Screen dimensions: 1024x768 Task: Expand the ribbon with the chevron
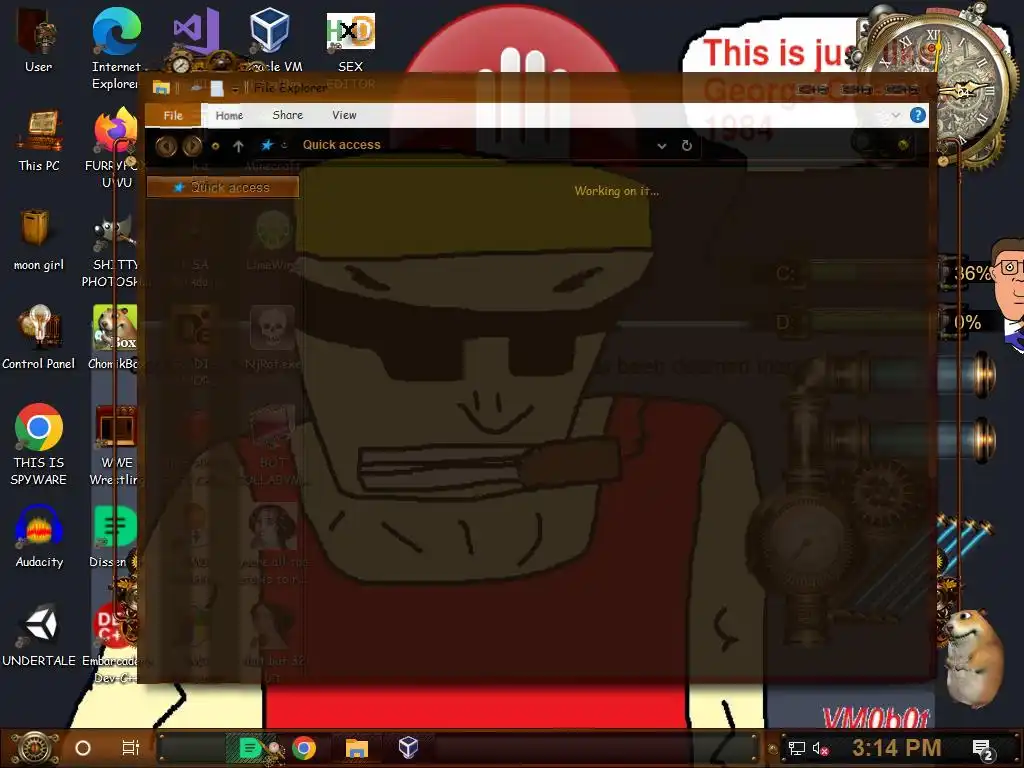[896, 116]
